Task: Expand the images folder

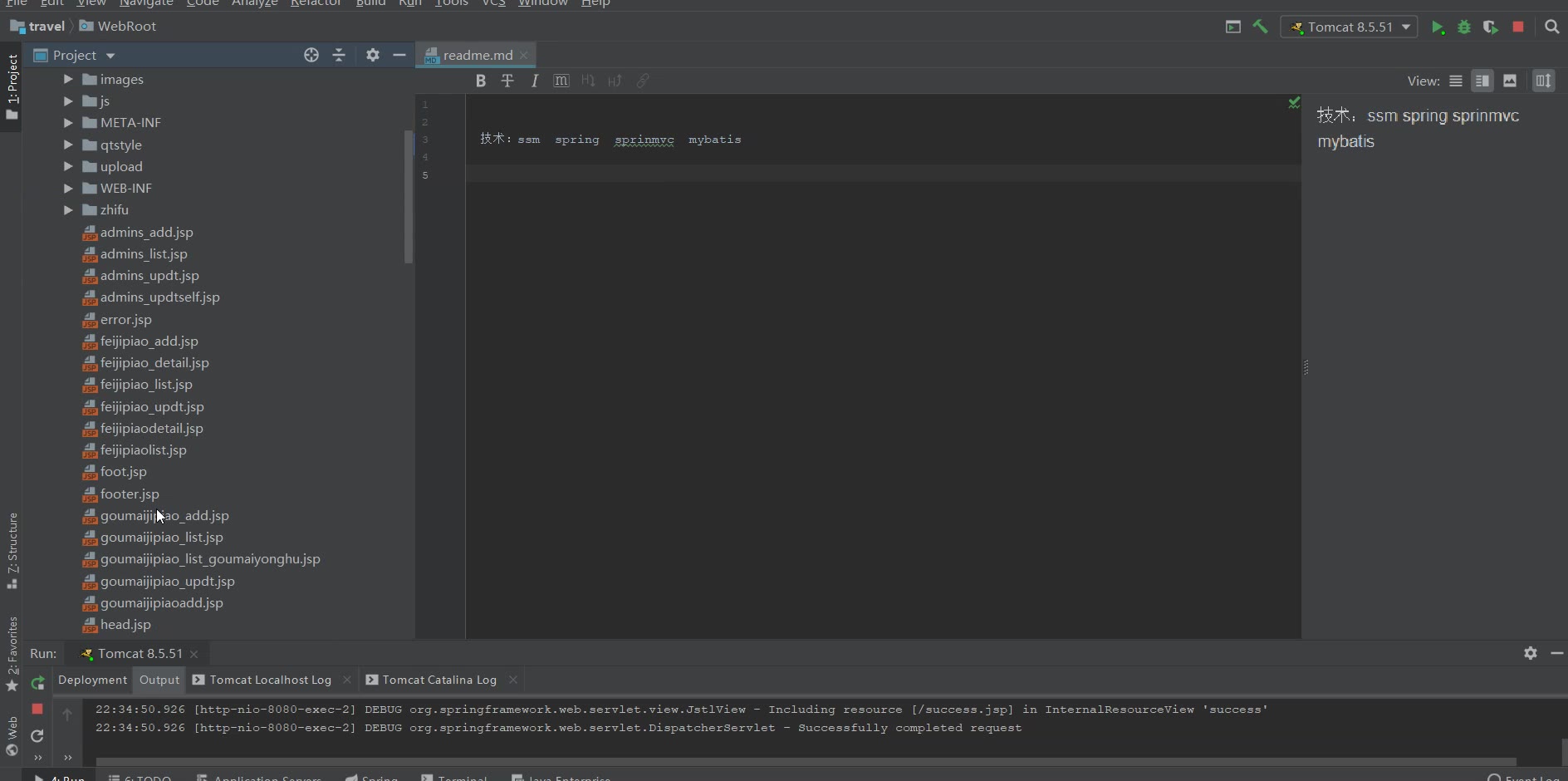Action: tap(68, 80)
